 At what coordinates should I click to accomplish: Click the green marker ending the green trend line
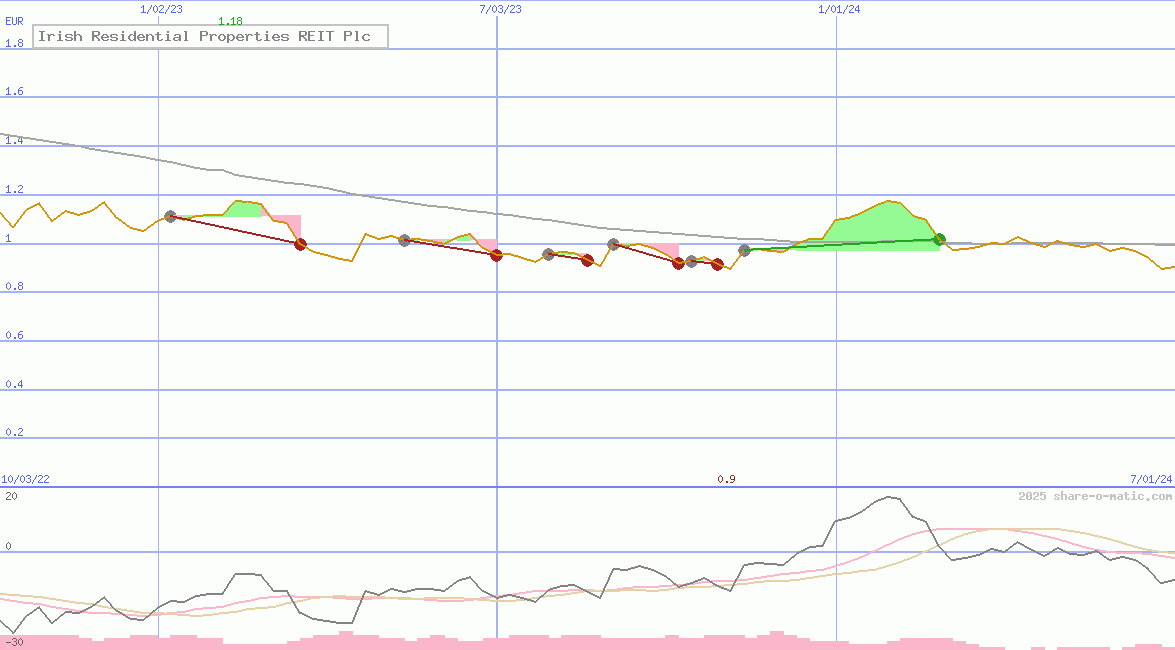[x=939, y=239]
